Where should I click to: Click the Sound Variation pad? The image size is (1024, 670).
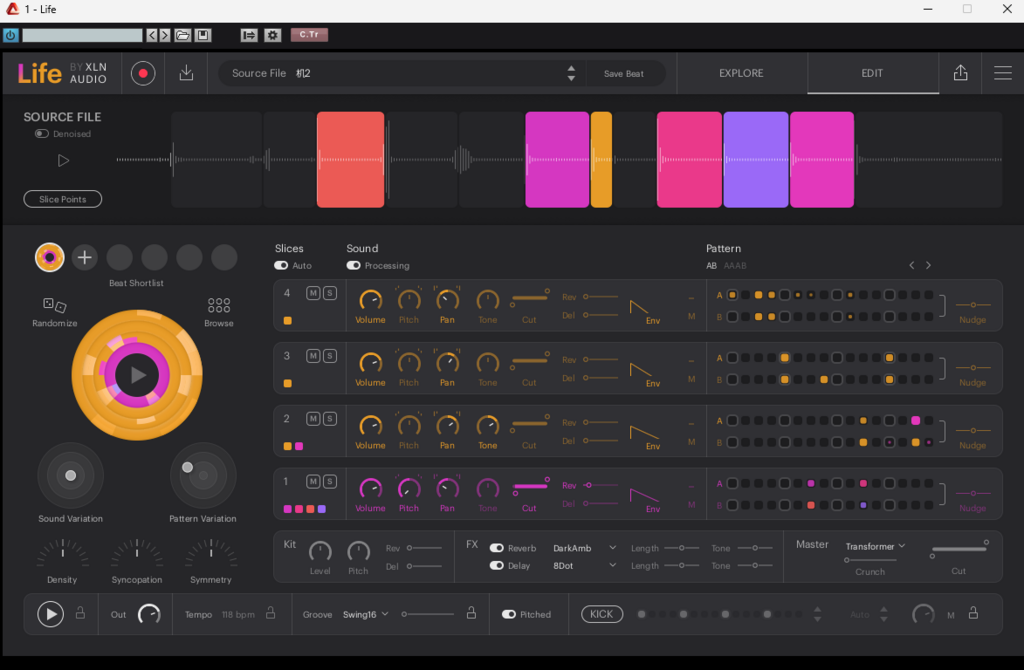(71, 475)
